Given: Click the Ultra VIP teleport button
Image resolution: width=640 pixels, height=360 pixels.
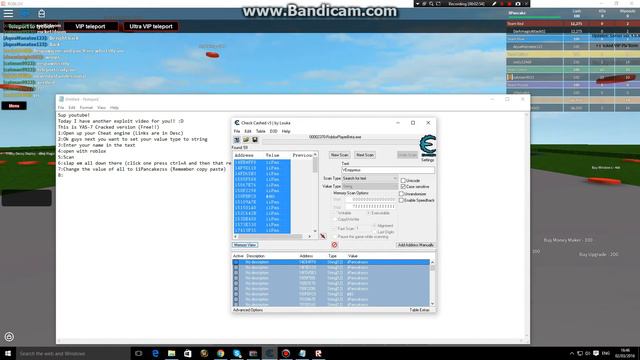Looking at the screenshot, I should coord(151,27).
